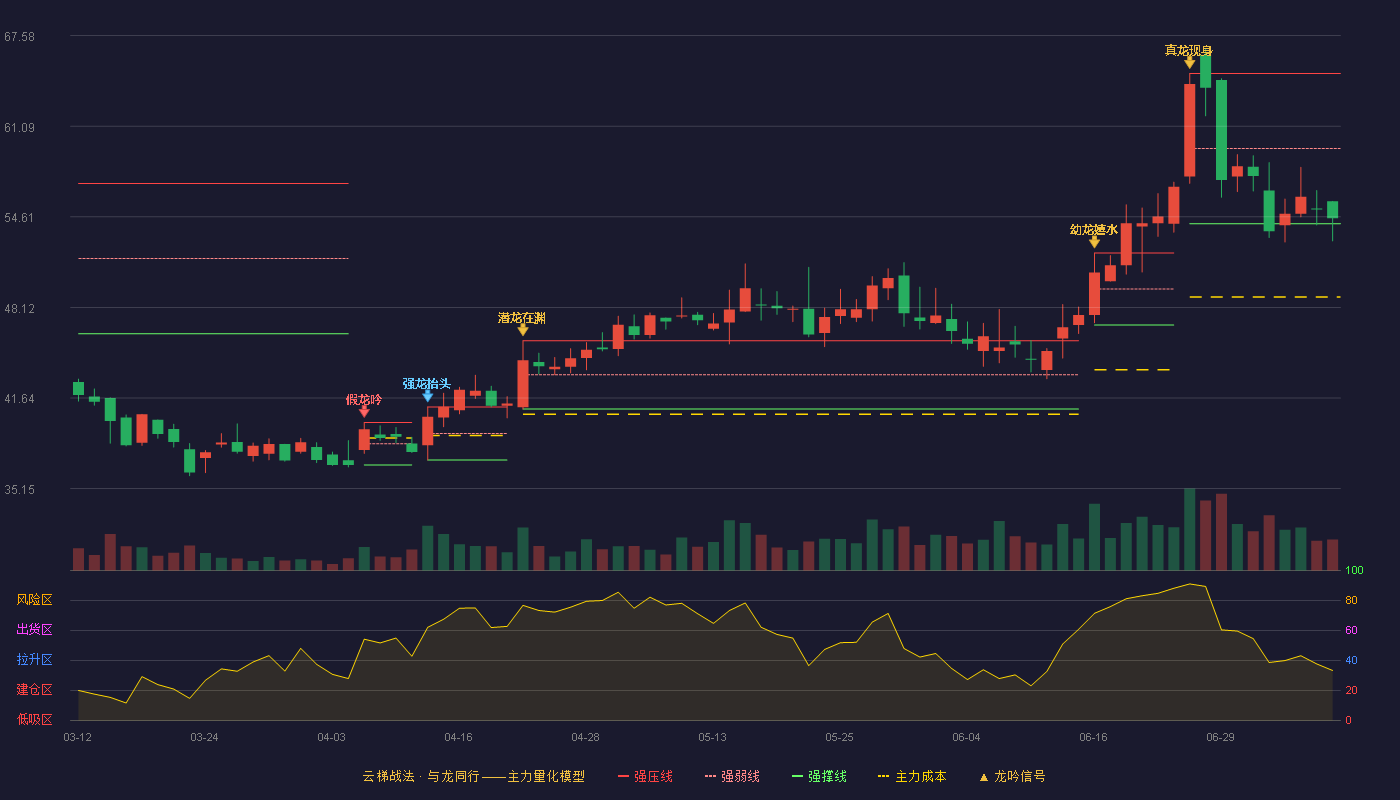Screen dimensions: 1400x800
Task: Click the red 20 indicator scale value
Action: point(1351,691)
